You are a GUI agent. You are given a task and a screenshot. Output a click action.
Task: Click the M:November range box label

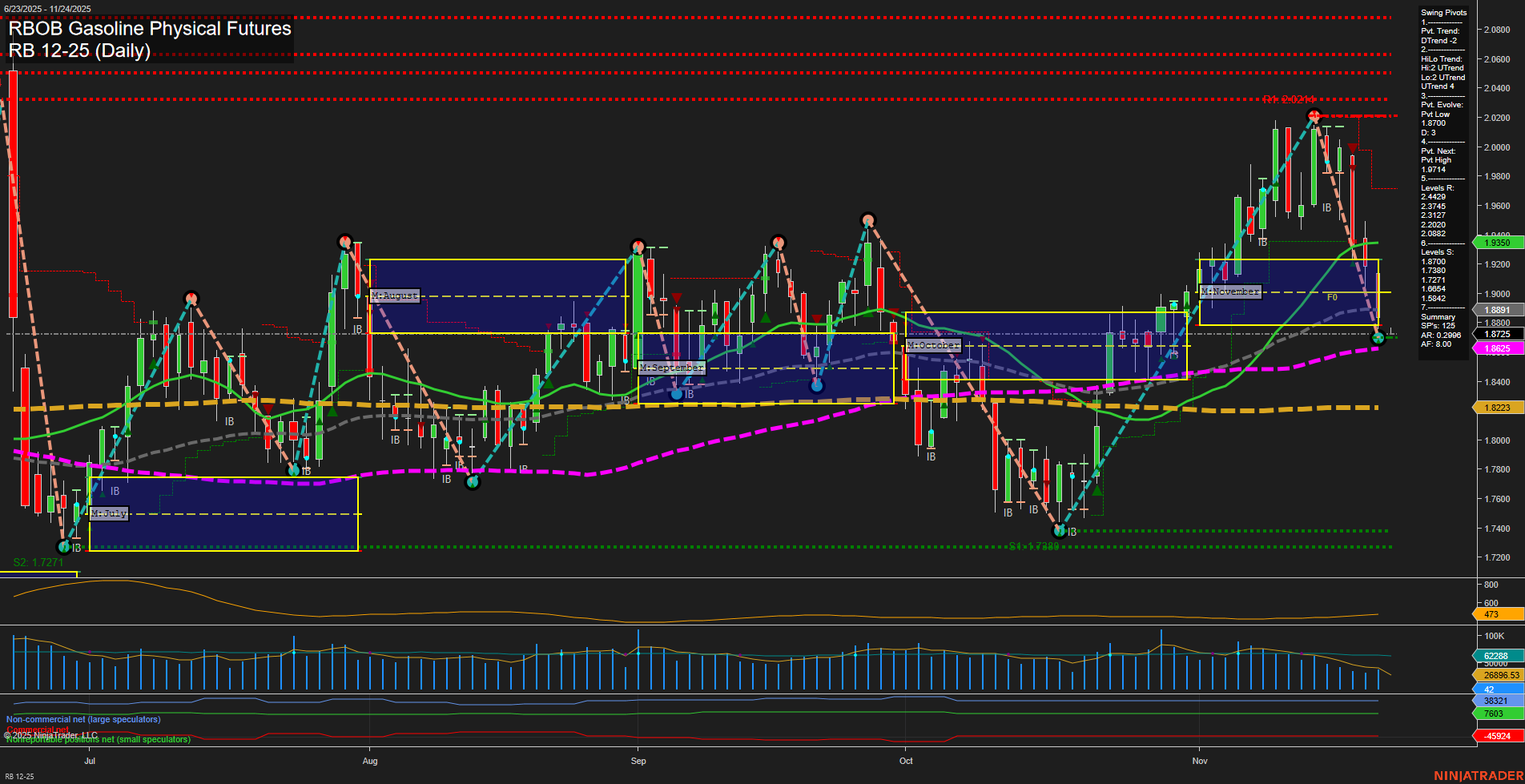pos(1230,291)
